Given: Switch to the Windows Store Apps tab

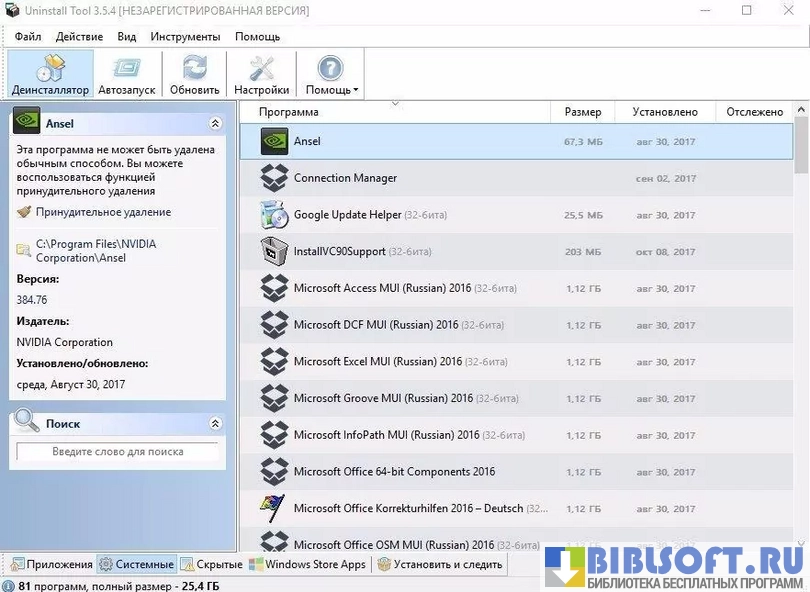Looking at the screenshot, I should coord(308,564).
